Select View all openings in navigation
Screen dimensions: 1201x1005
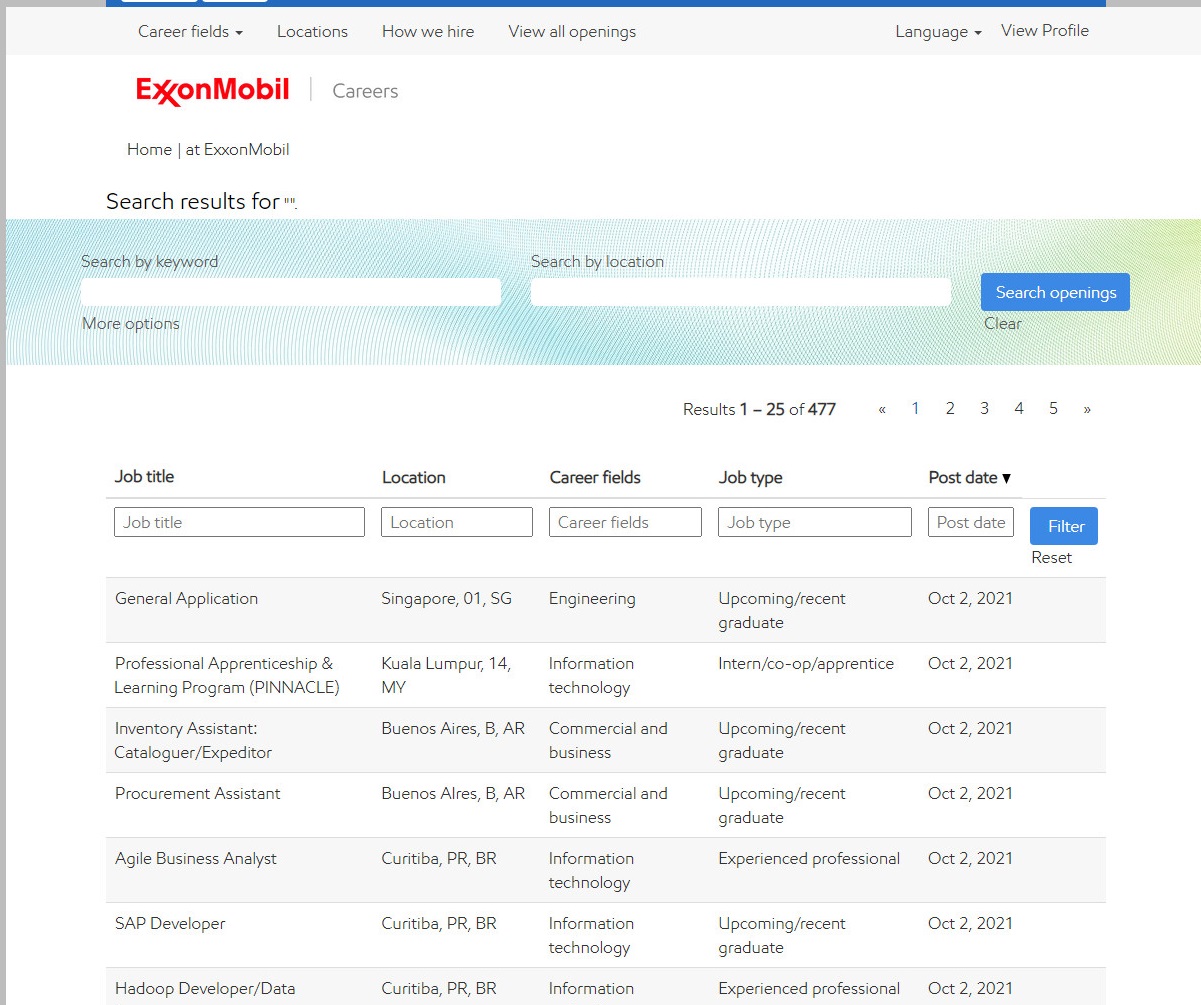click(x=572, y=32)
